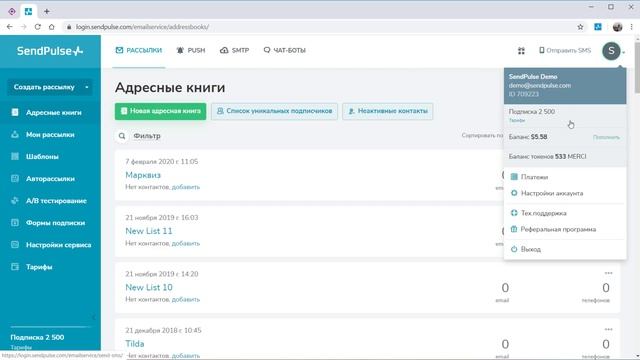Open the Марквиз address book
The image size is (640, 360).
click(143, 175)
